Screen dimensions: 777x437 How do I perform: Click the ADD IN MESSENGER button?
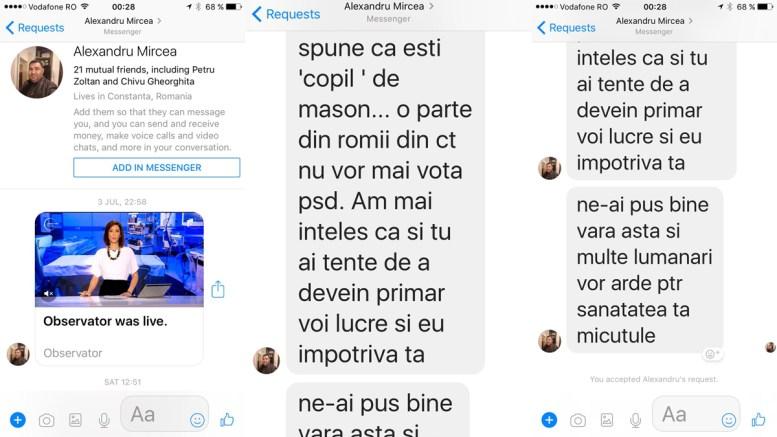pos(157,167)
